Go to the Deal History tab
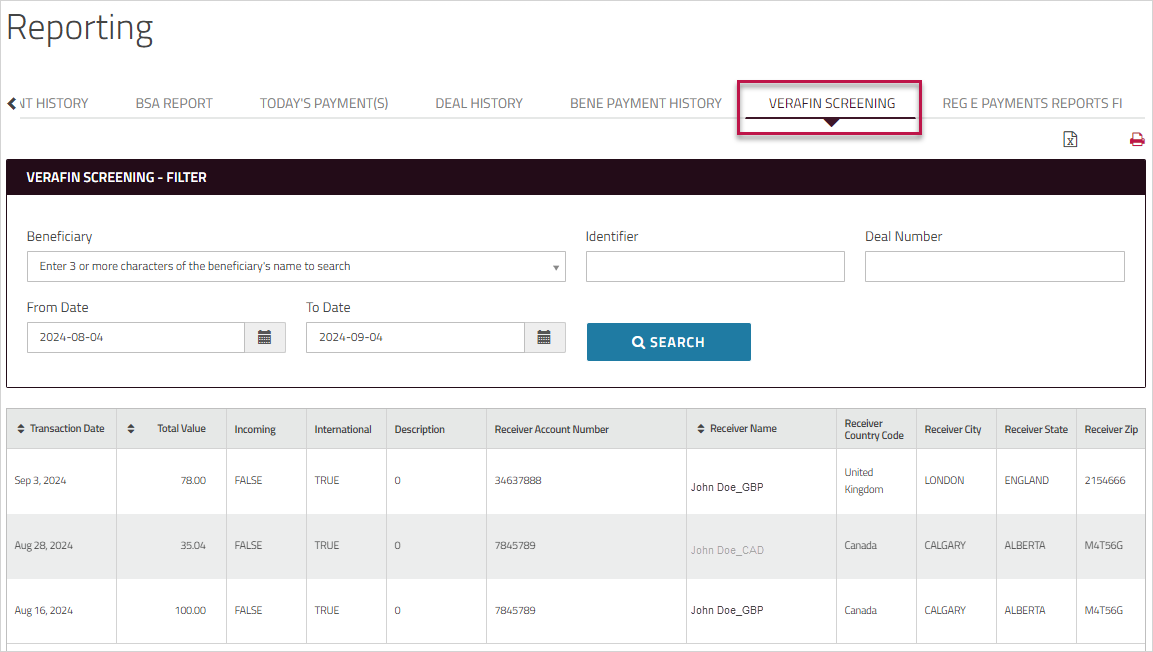This screenshot has height=652, width=1153. pos(479,103)
